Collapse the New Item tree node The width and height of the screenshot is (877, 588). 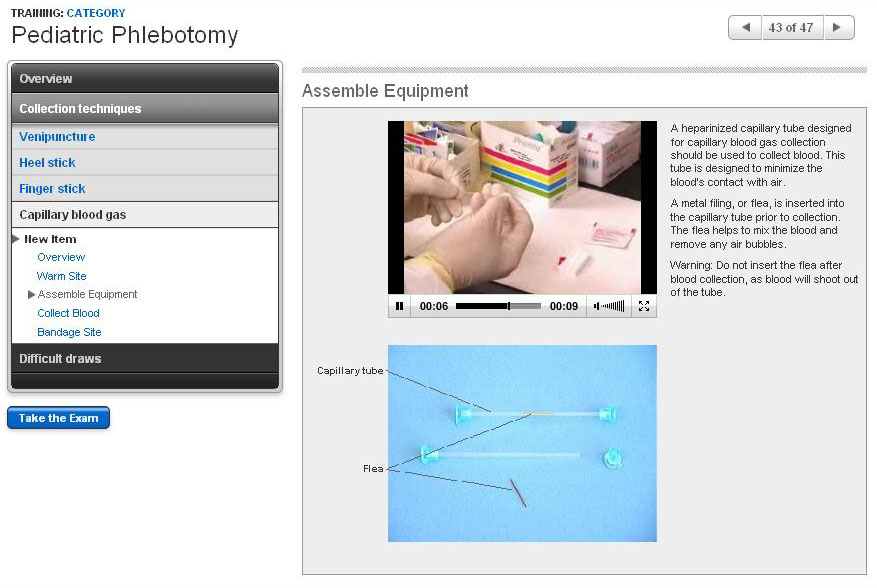click(16, 239)
